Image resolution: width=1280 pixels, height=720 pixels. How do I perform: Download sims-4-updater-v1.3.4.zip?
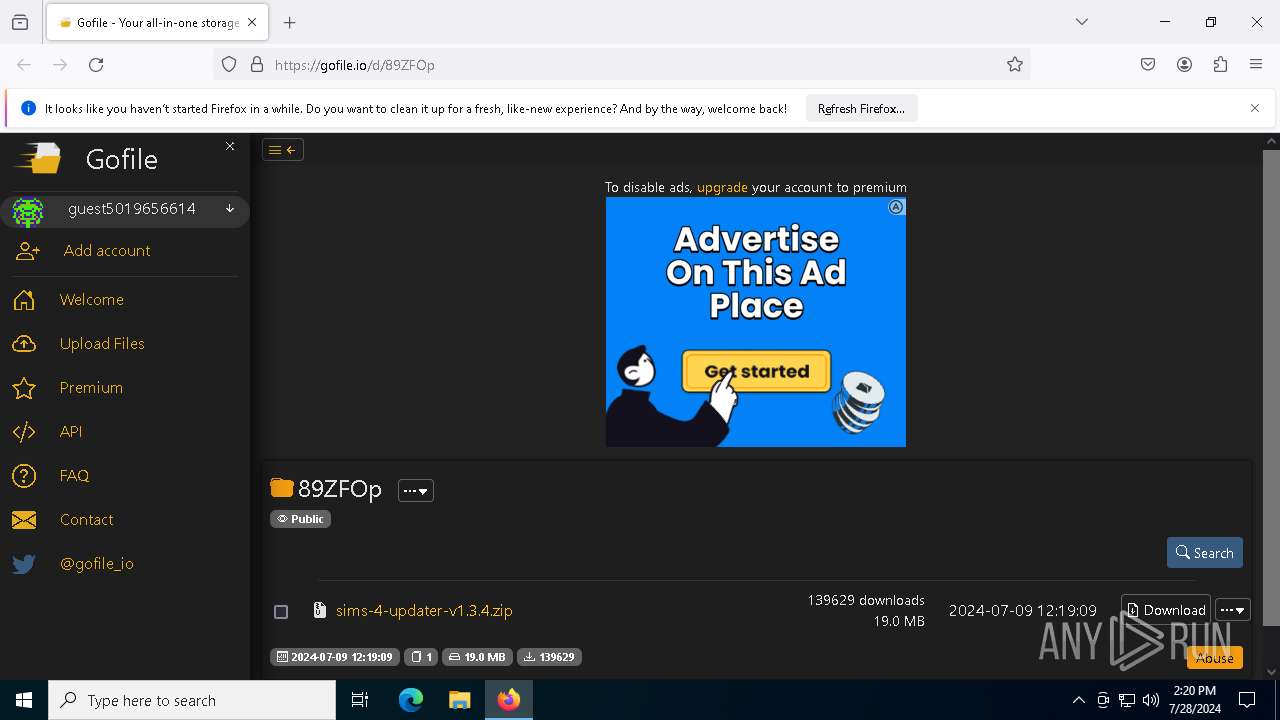click(1166, 610)
